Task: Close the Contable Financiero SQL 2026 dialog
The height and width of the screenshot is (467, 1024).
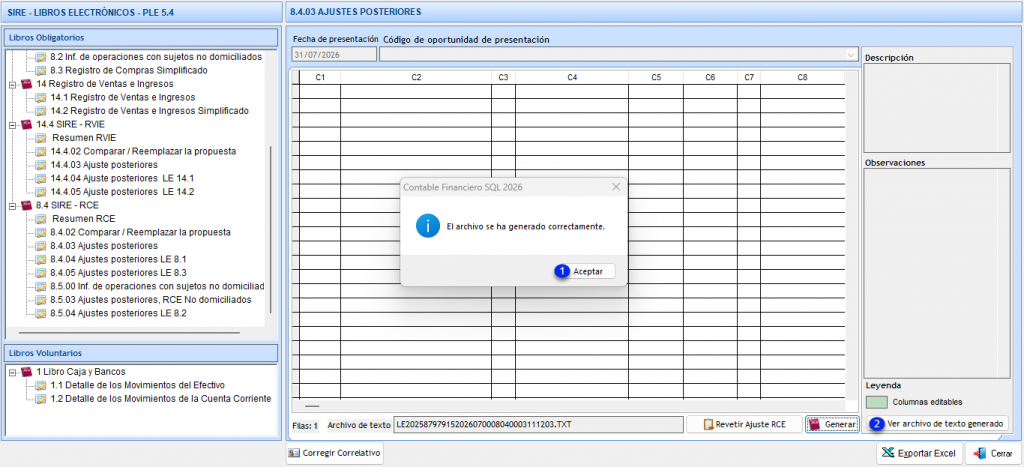Action: click(x=615, y=187)
